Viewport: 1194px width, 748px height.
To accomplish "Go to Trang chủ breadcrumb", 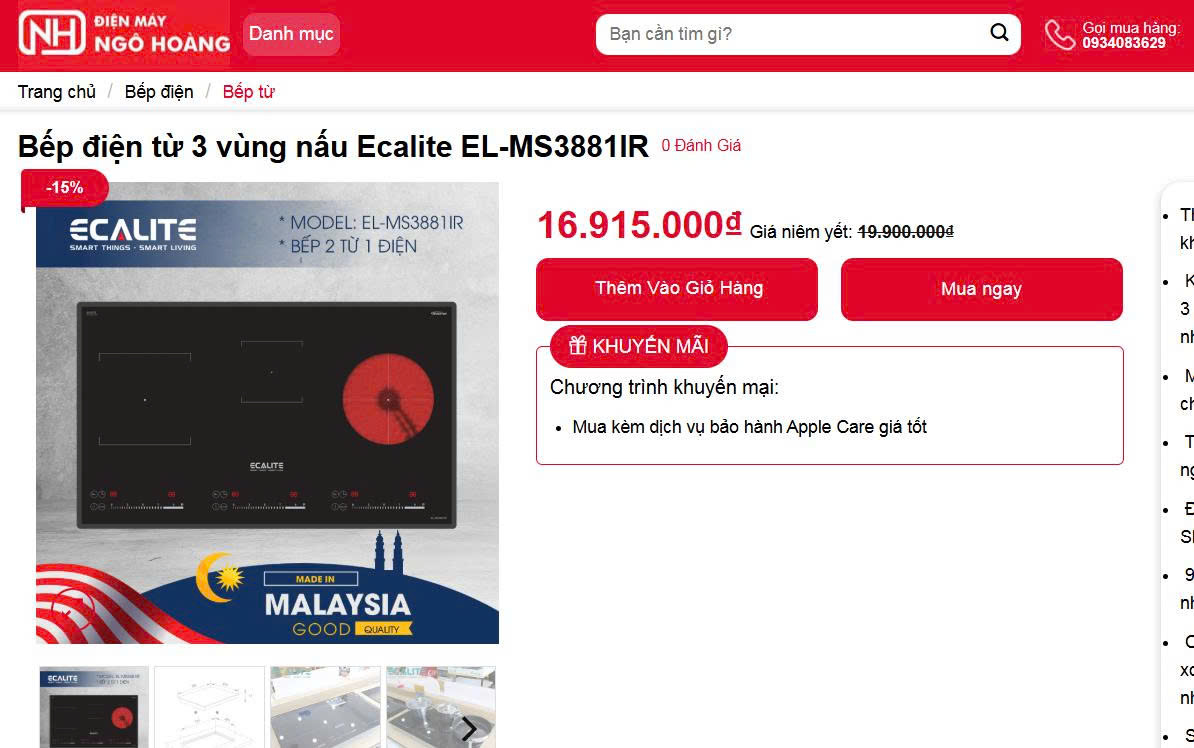I will click(57, 92).
